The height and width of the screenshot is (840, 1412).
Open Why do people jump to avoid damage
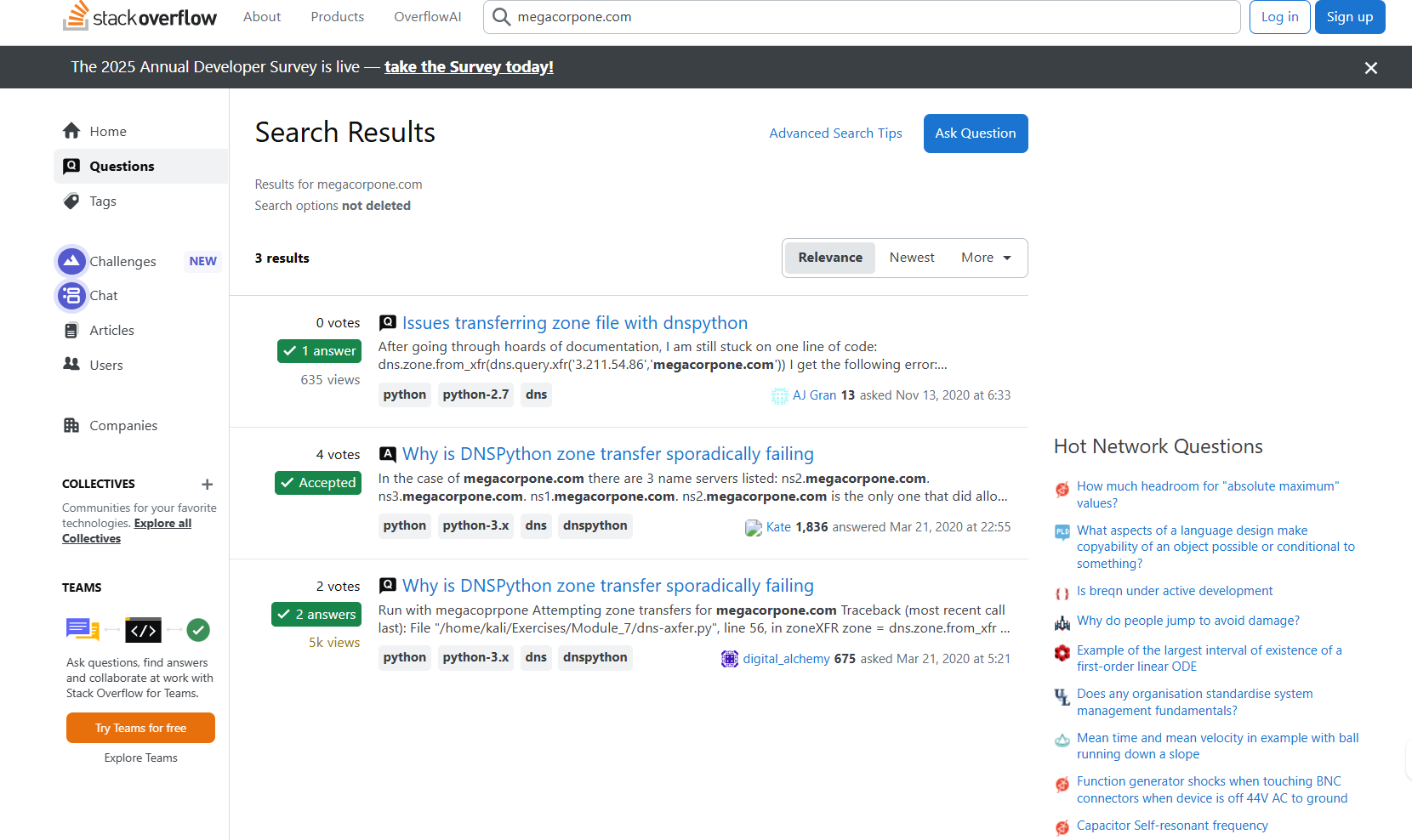1187,621
